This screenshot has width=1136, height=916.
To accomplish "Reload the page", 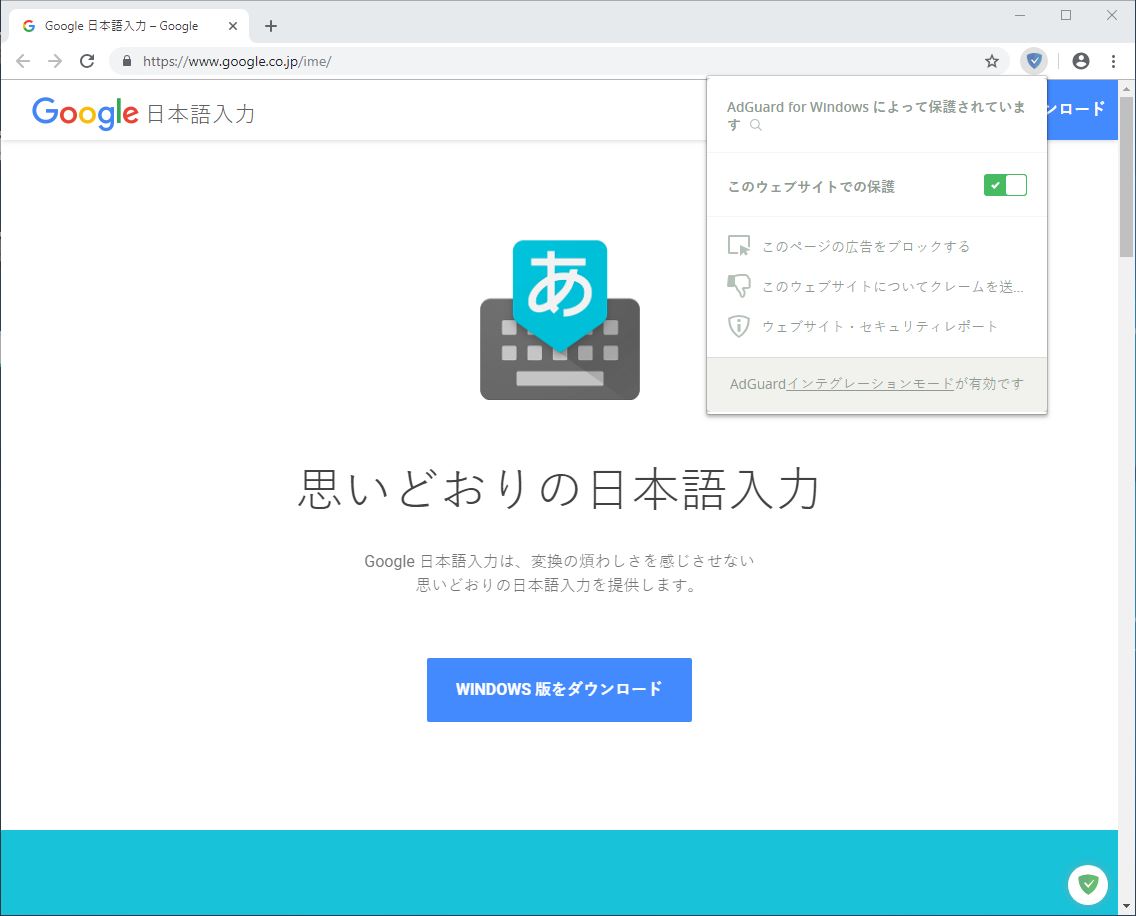I will click(x=87, y=61).
